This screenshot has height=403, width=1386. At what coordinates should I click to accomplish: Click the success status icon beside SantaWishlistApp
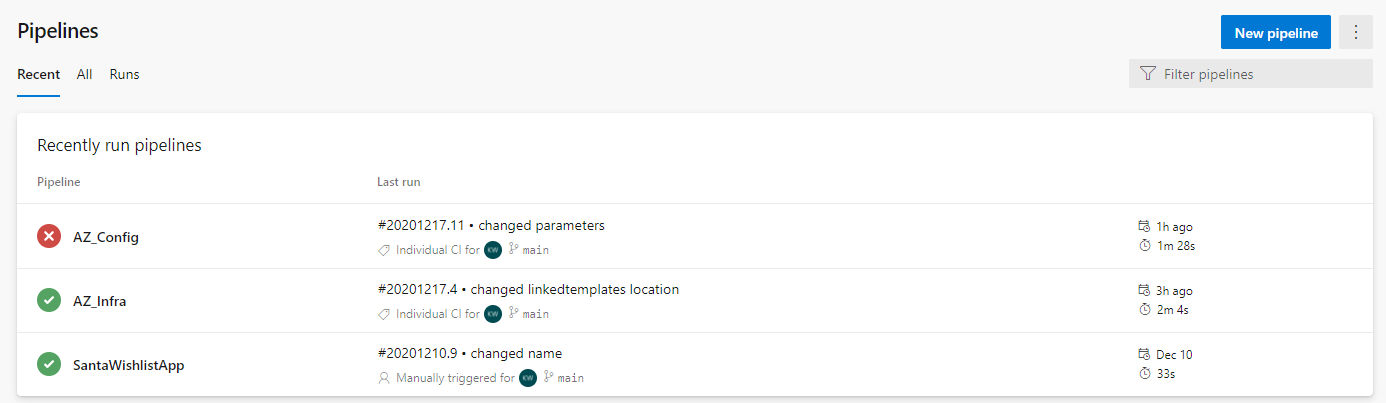pos(49,365)
